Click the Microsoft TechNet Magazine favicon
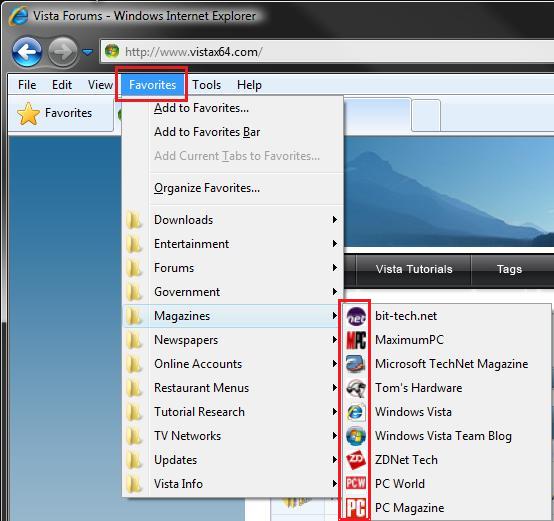This screenshot has width=554, height=521. pyautogui.click(x=356, y=364)
